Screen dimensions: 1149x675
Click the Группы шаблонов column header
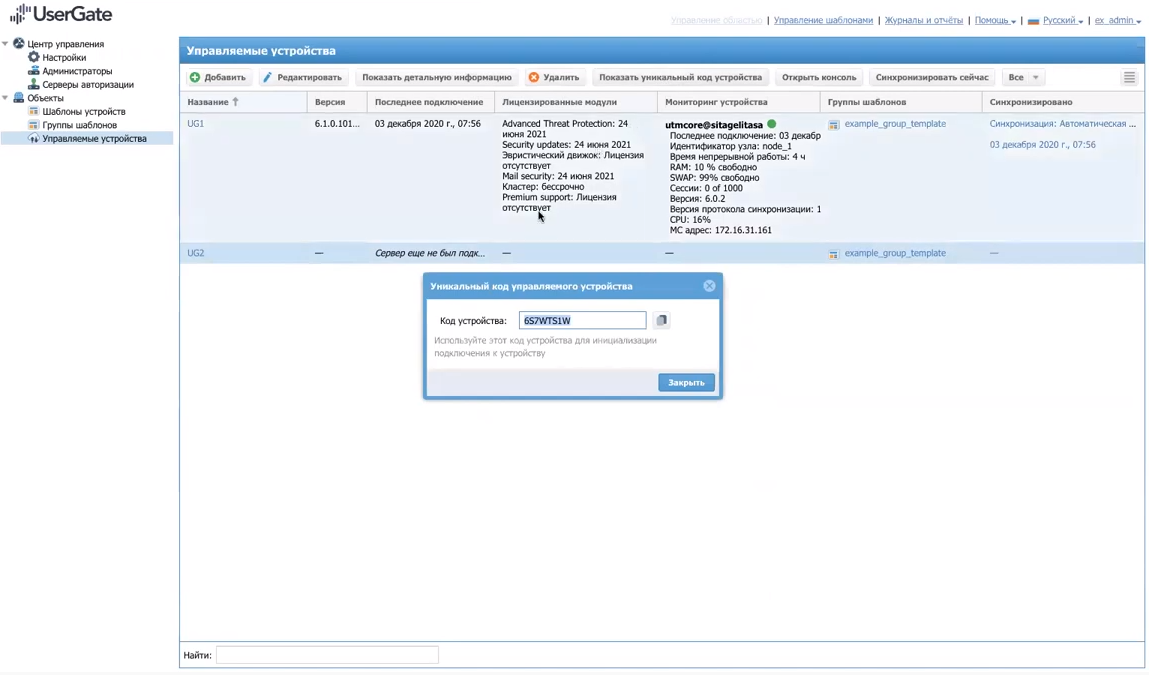(x=901, y=102)
